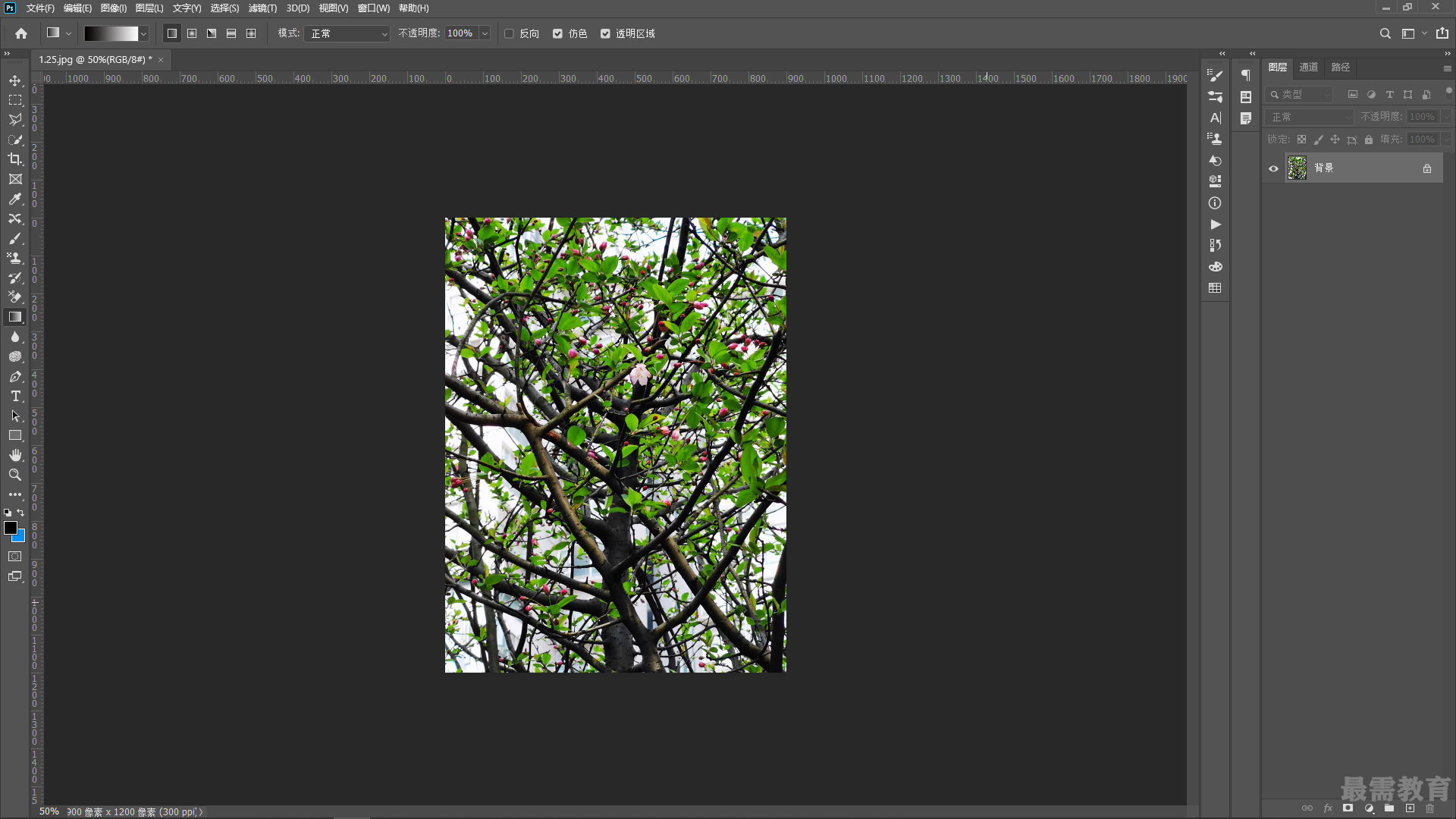The image size is (1456, 819).
Task: Open the background color swatch
Action: [x=20, y=537]
